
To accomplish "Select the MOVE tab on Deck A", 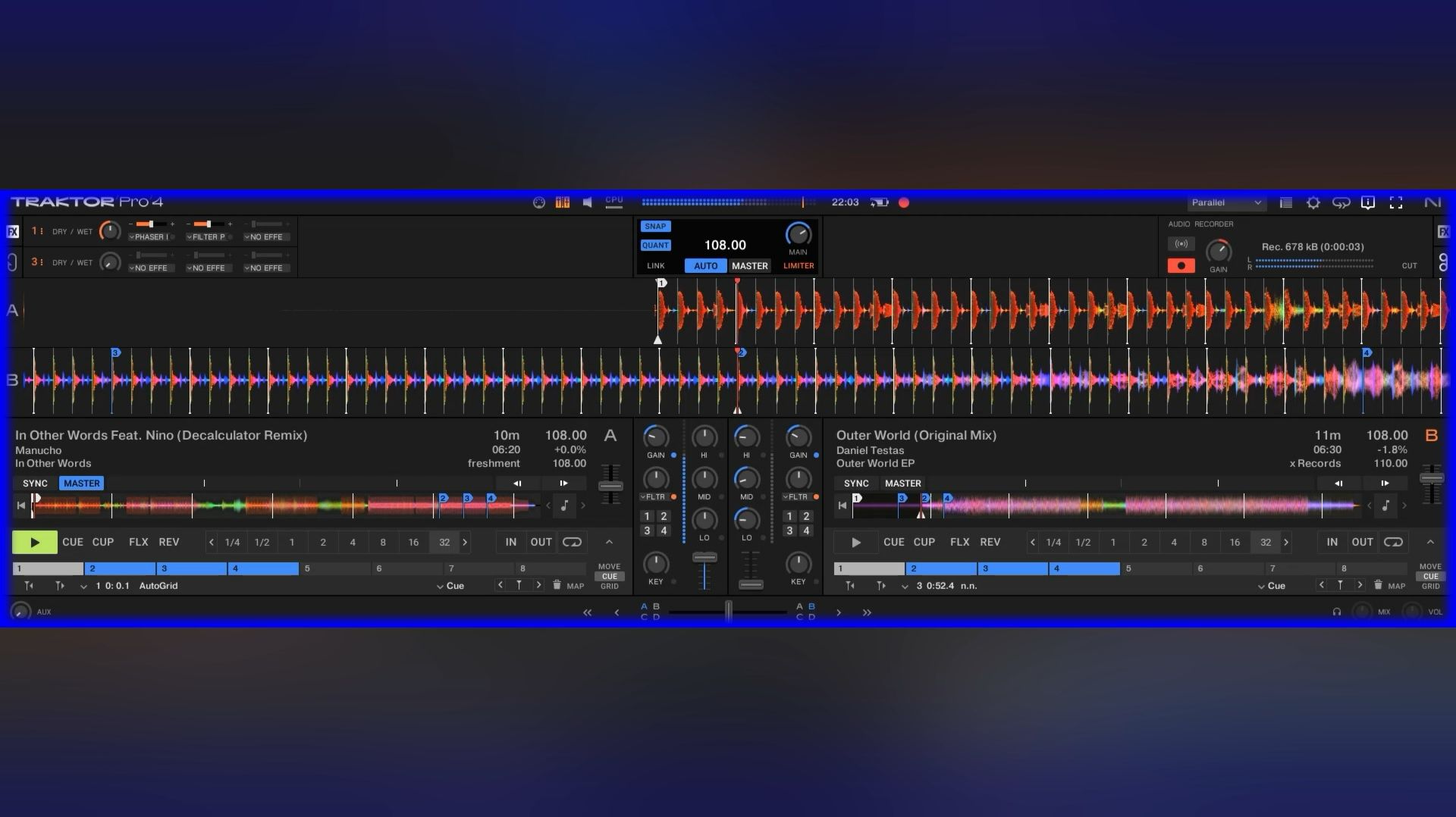I will (609, 567).
